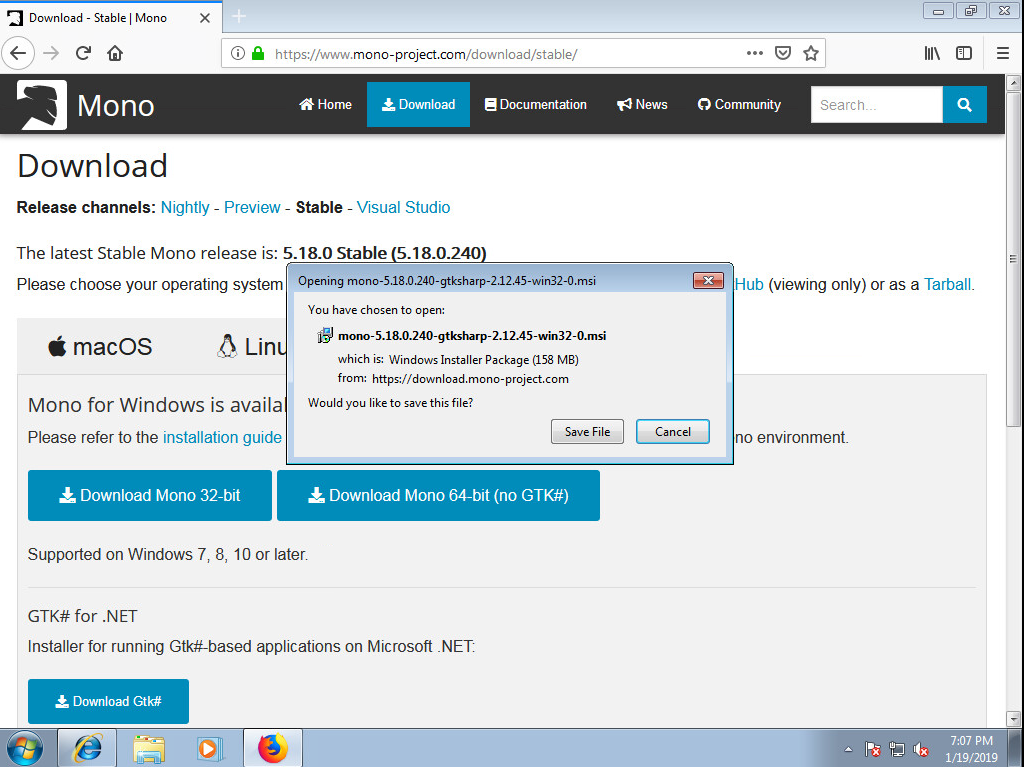This screenshot has width=1024, height=767.
Task: Click the Firefox taskbar icon
Action: [x=273, y=748]
